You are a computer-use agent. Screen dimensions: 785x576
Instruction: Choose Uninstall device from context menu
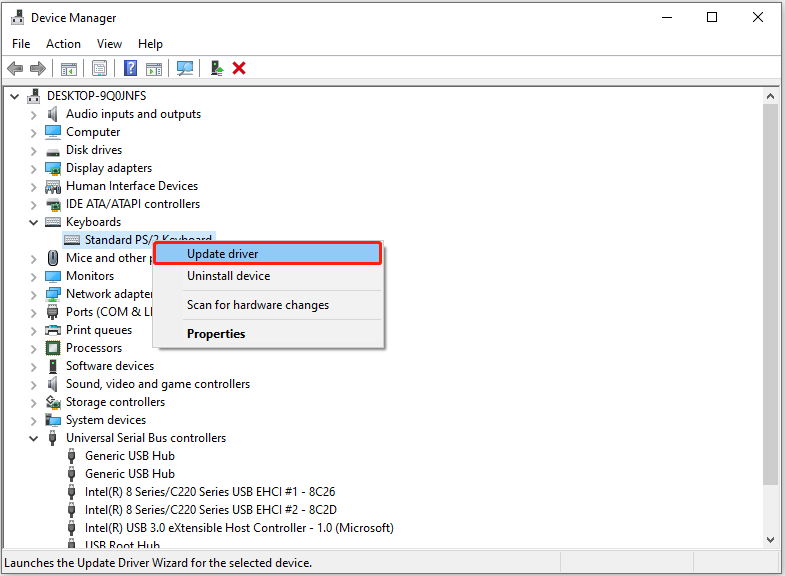point(268,276)
